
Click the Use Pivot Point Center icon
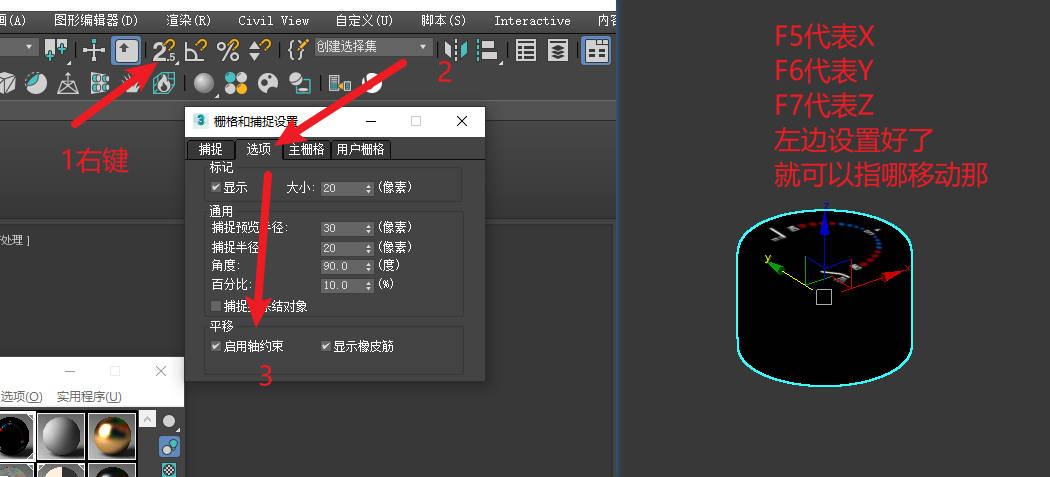click(x=56, y=51)
